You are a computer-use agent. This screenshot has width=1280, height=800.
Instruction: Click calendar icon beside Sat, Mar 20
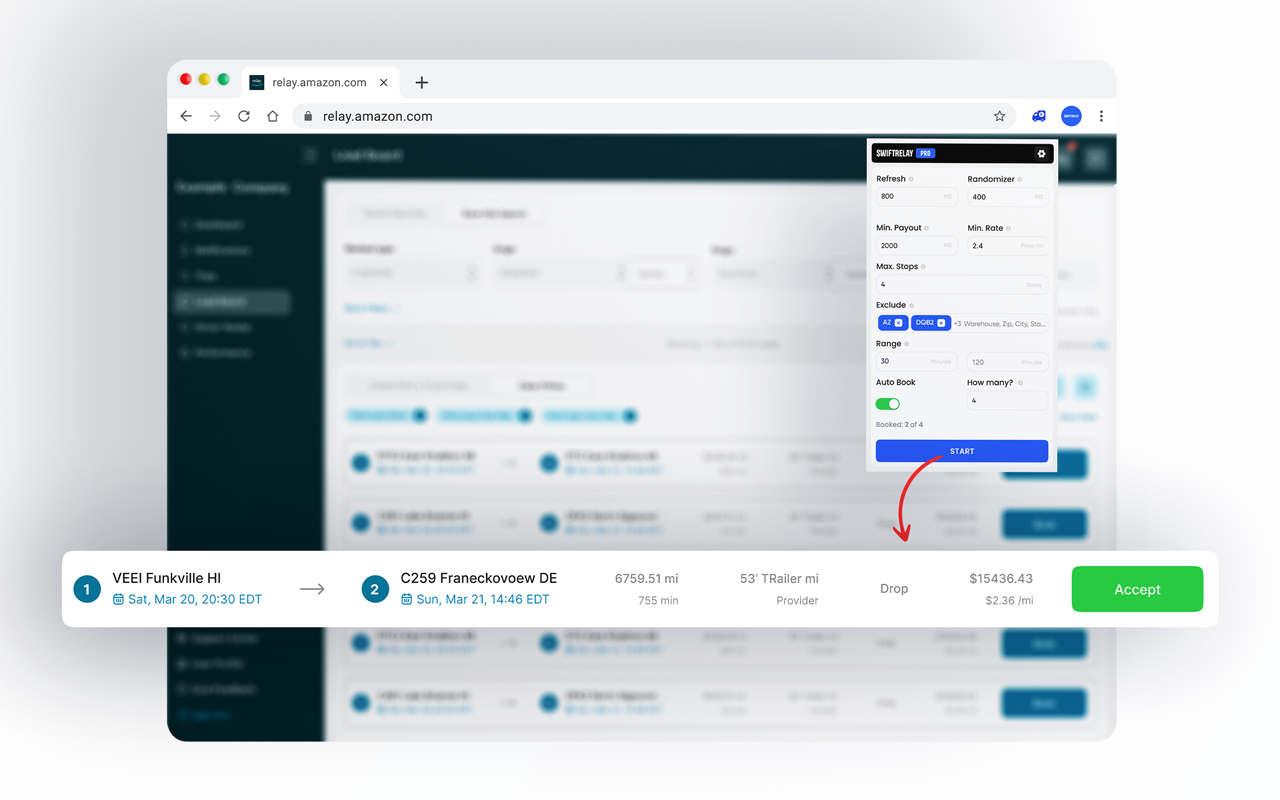point(118,600)
